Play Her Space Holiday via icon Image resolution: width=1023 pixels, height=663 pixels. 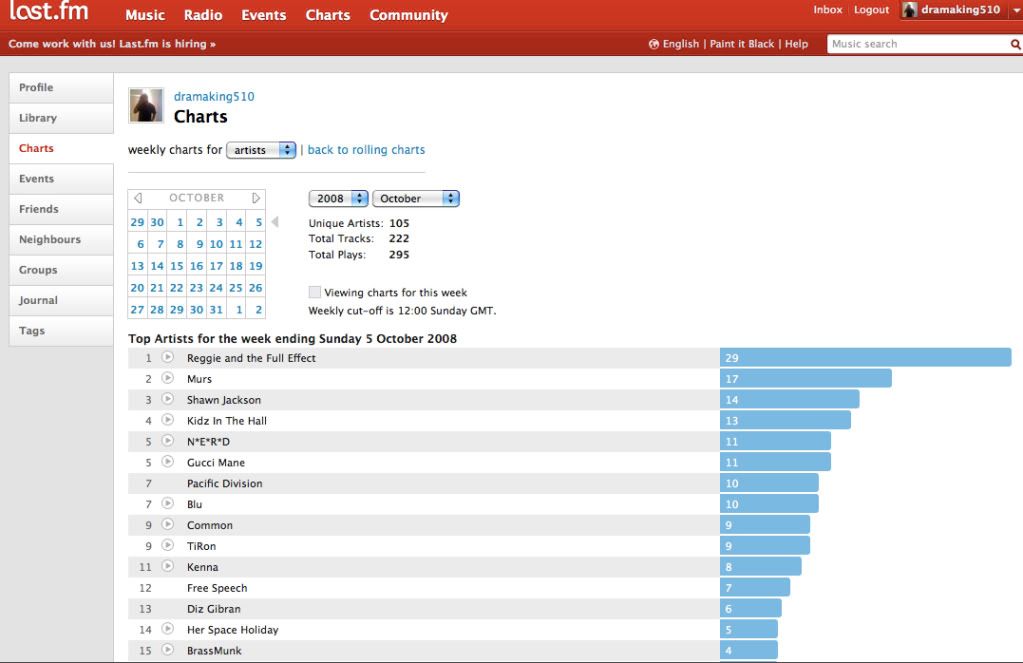point(168,628)
